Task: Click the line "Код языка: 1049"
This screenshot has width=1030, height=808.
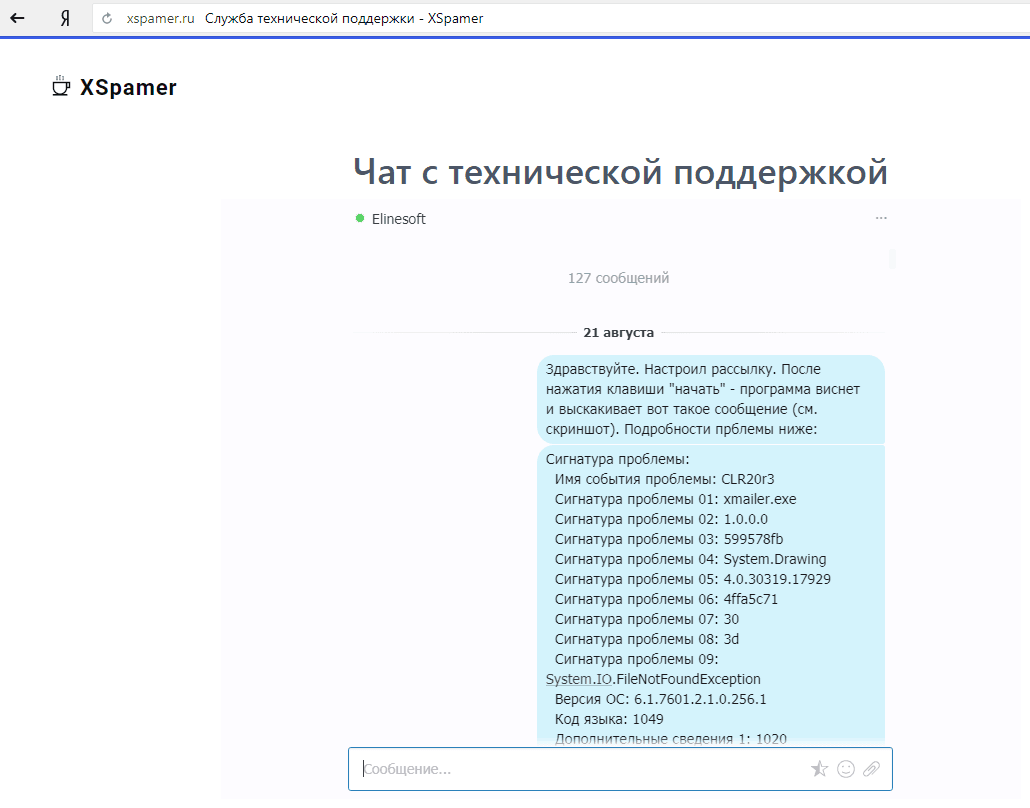Action: 609,719
